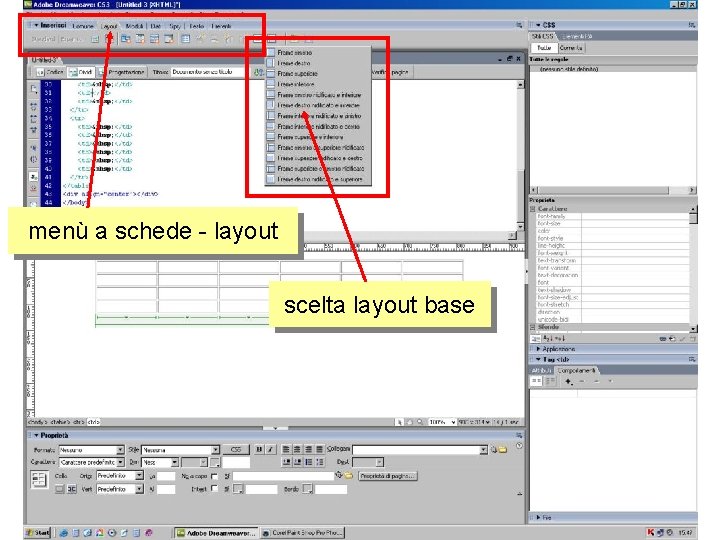Align text left

[x=286, y=450]
